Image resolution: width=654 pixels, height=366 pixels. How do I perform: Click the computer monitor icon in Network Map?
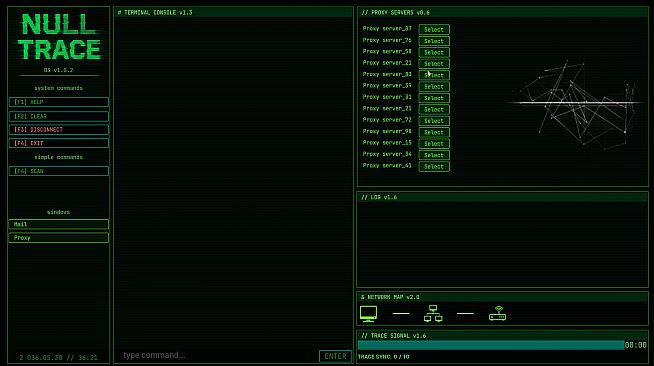click(x=368, y=314)
